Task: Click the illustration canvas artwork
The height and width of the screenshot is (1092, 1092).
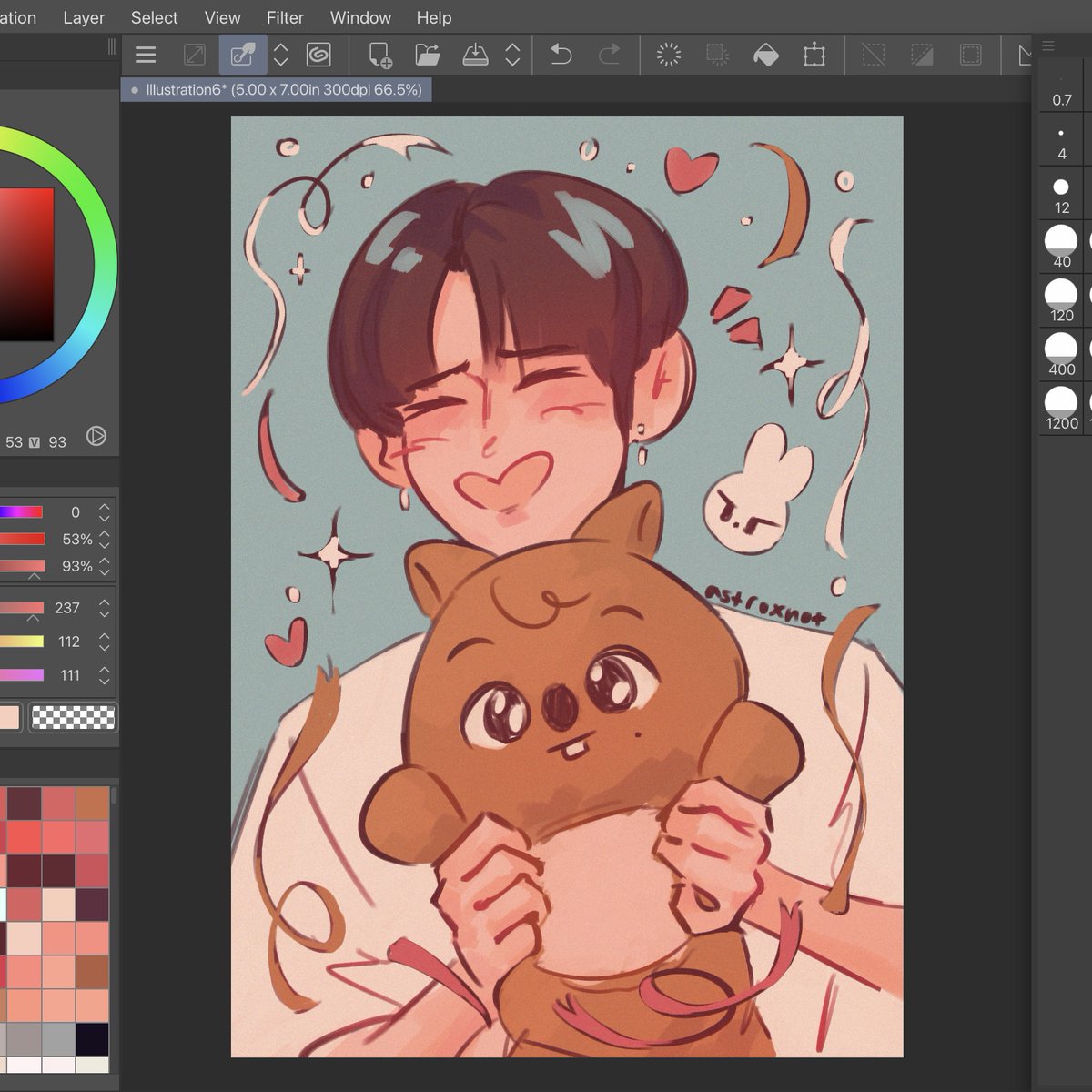Action: tap(567, 587)
